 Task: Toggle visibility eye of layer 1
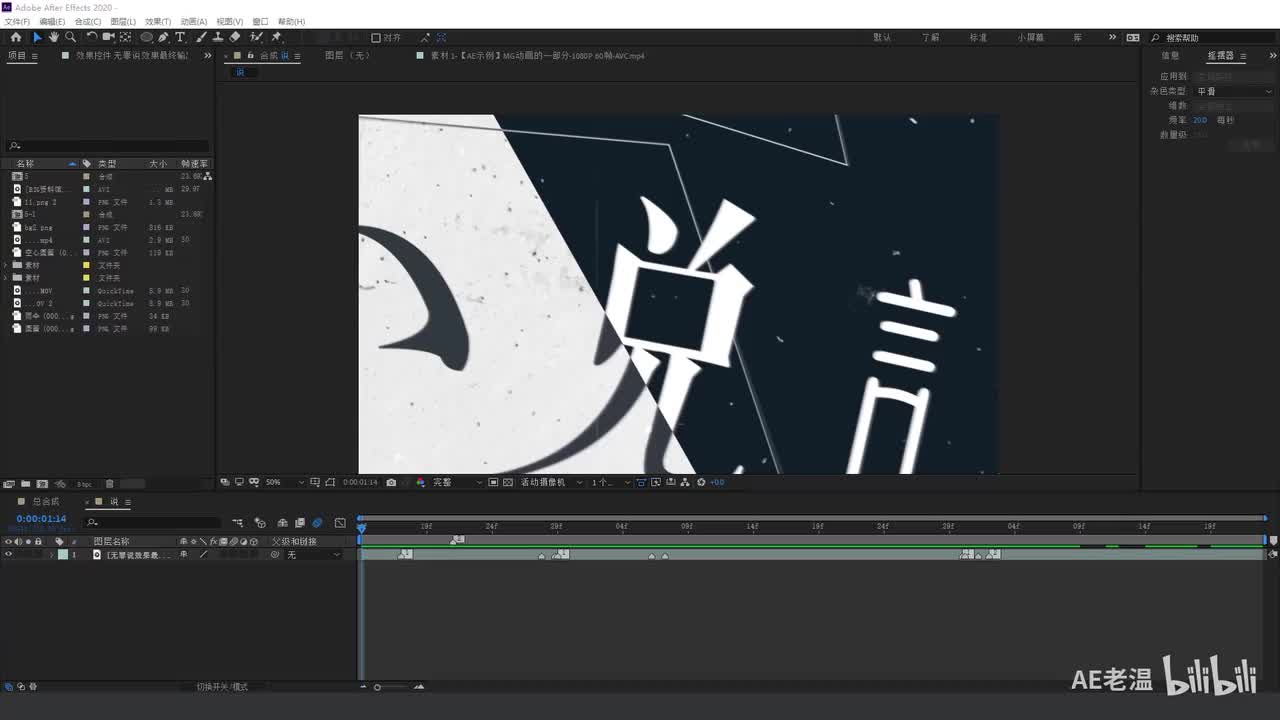pyautogui.click(x=8, y=554)
